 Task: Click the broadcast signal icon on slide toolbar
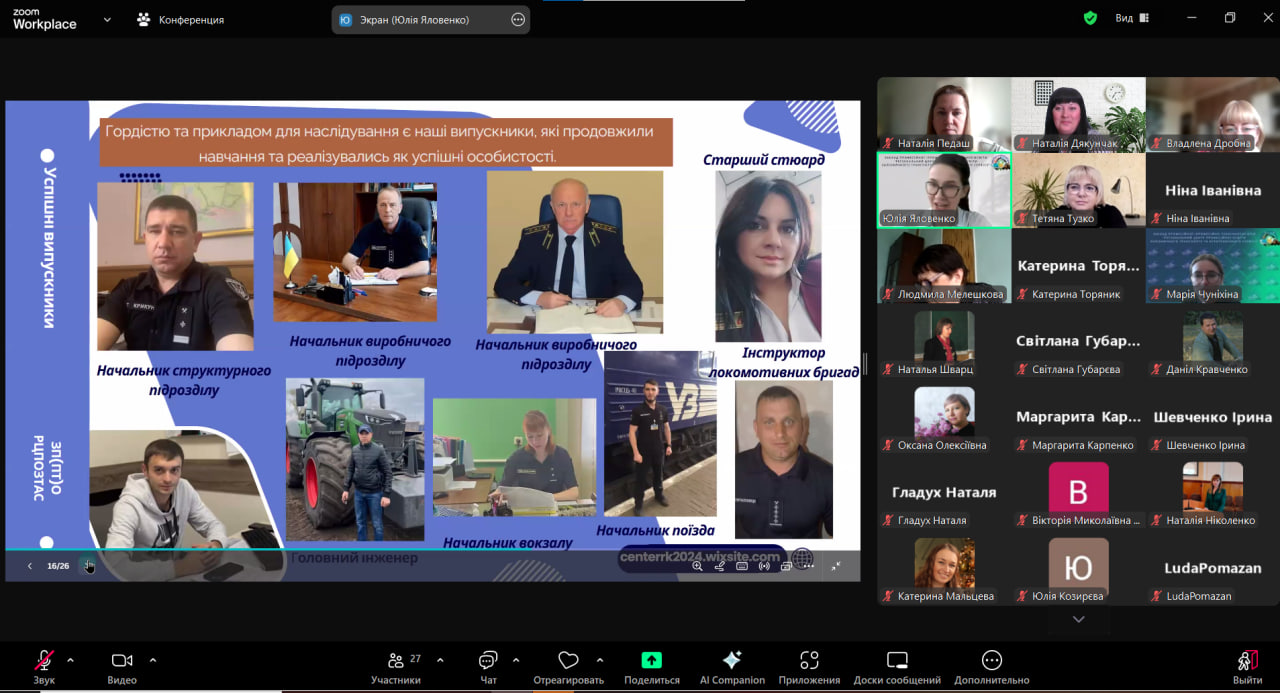pos(764,566)
